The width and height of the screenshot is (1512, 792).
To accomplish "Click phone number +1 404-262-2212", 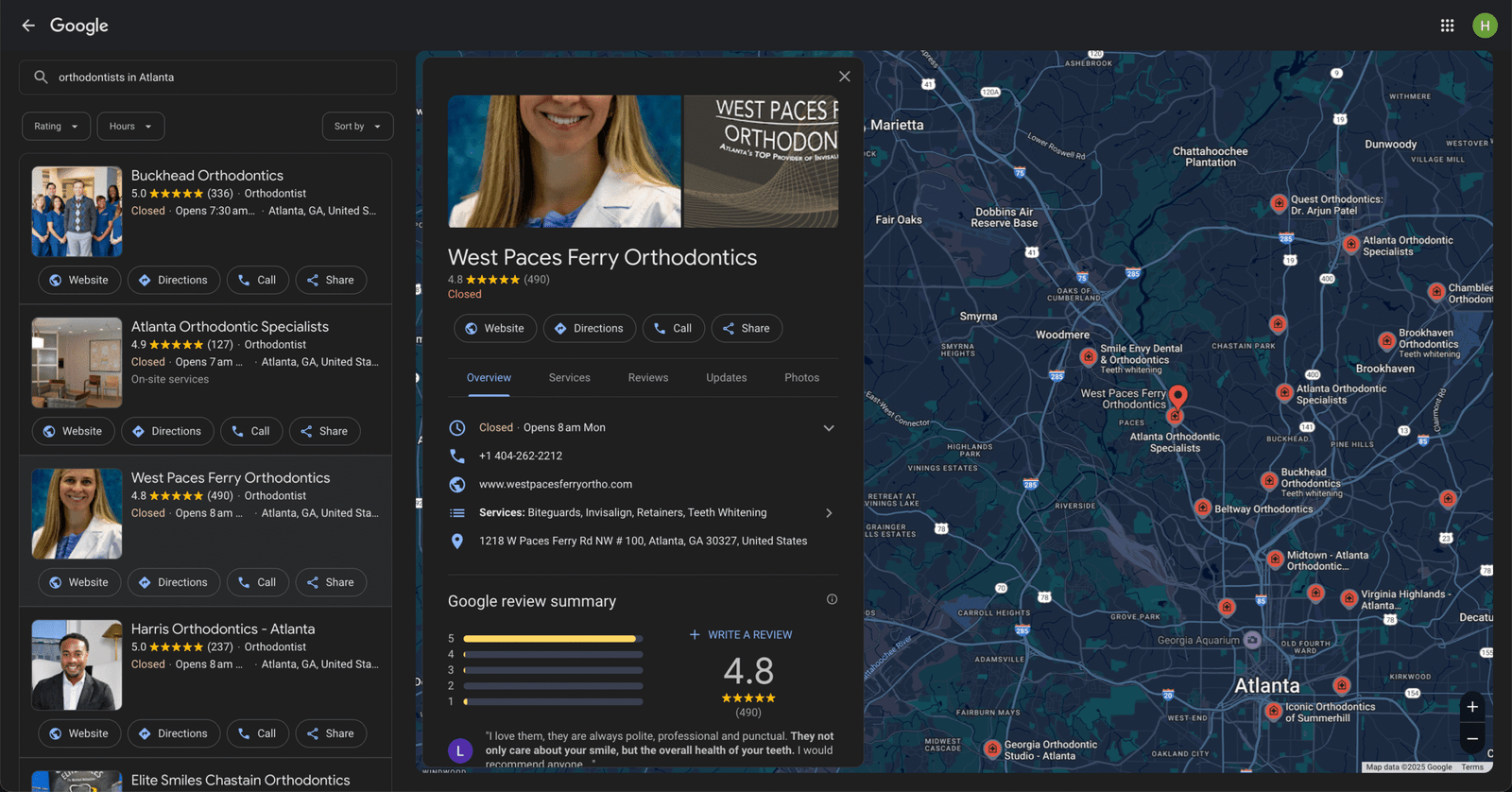I will [521, 456].
